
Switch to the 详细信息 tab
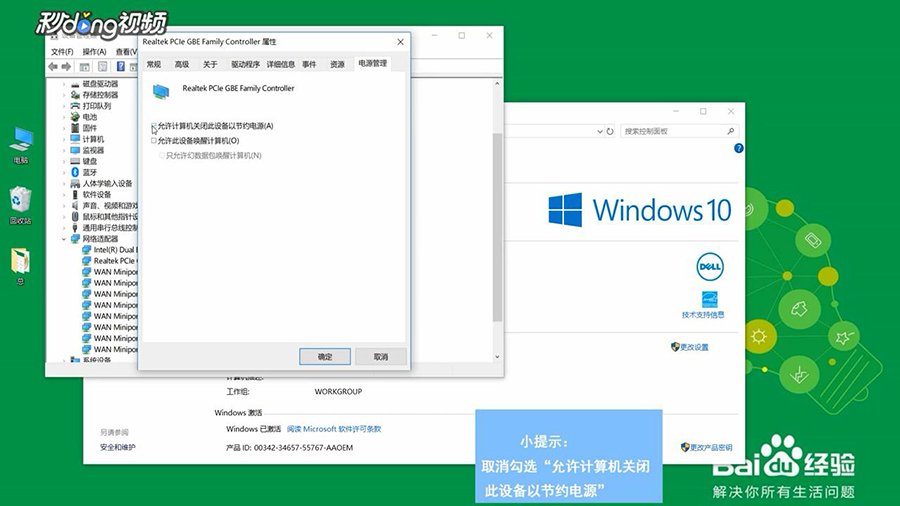281,64
